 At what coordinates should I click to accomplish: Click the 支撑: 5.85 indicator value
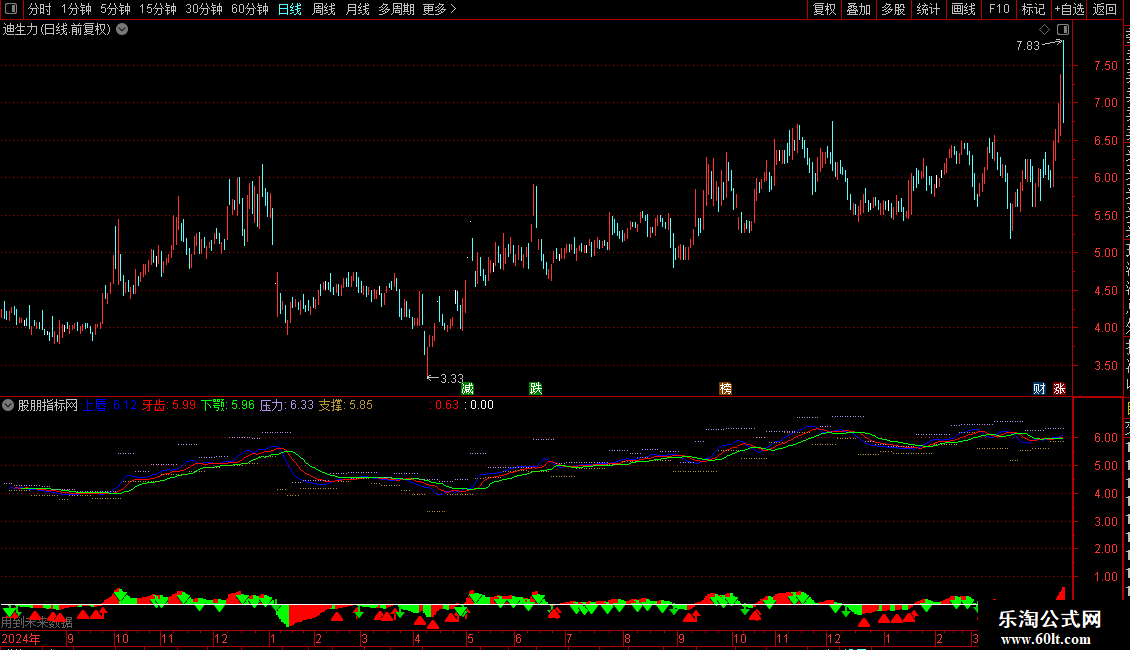(x=346, y=405)
